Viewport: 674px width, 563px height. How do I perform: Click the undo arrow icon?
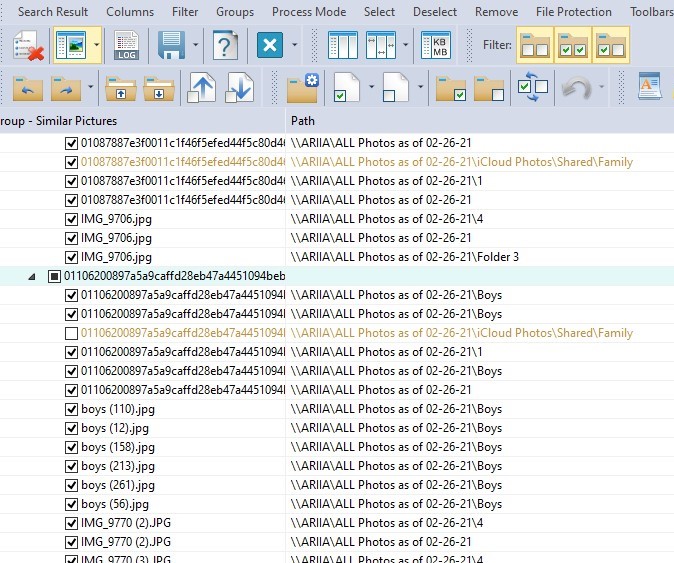point(577,88)
